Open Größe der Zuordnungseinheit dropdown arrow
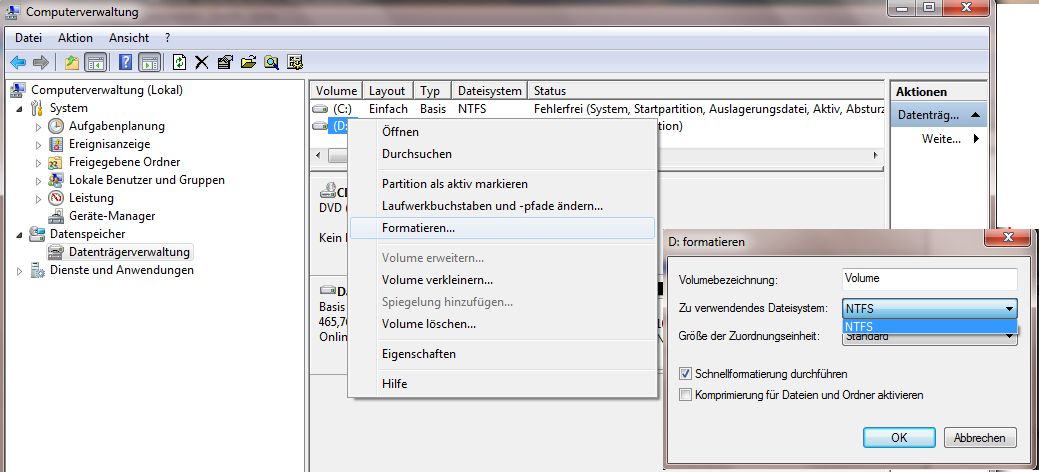This screenshot has height=472, width=1039. coord(1010,337)
